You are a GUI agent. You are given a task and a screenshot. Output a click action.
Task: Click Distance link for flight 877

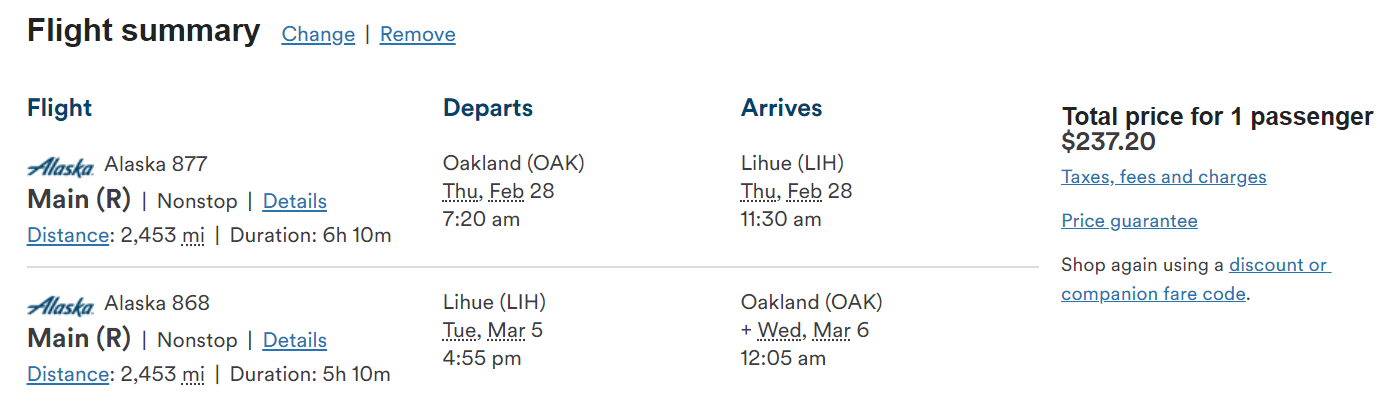67,236
